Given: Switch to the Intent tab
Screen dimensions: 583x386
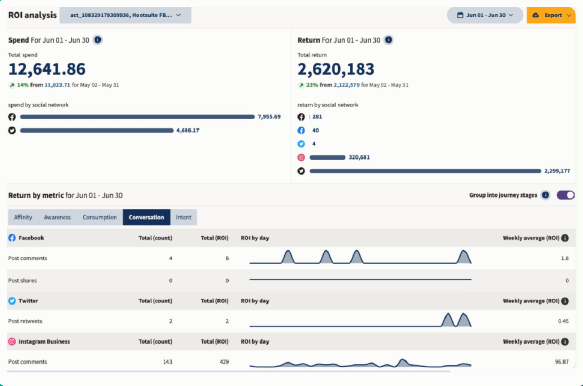Looking at the screenshot, I should tap(183, 217).
